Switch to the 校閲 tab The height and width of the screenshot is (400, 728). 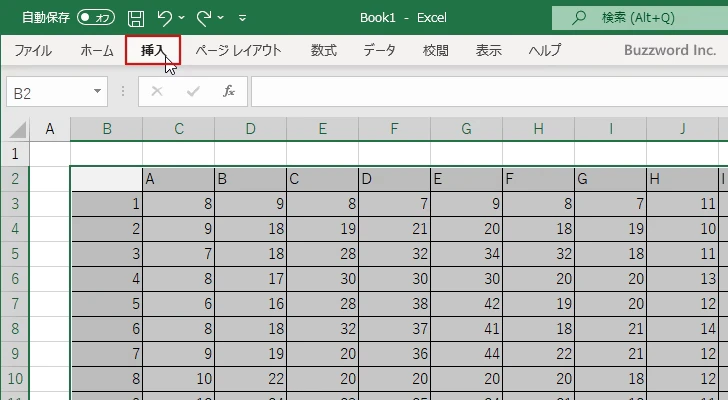[x=436, y=50]
